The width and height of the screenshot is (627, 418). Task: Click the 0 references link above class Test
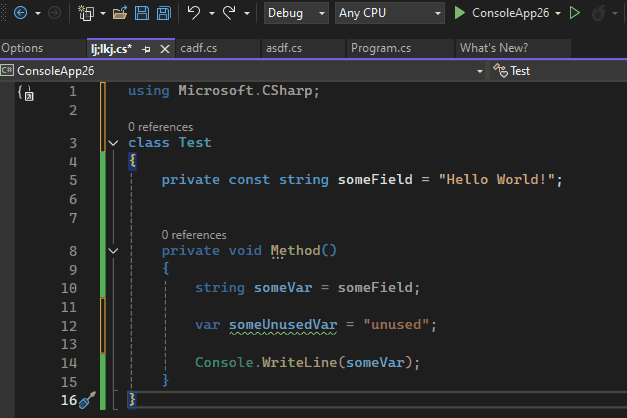pos(160,127)
